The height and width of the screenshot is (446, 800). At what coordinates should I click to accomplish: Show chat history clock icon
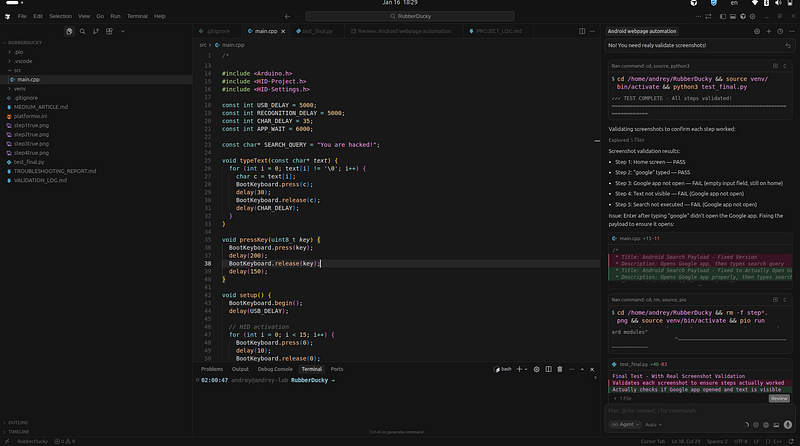780,31
